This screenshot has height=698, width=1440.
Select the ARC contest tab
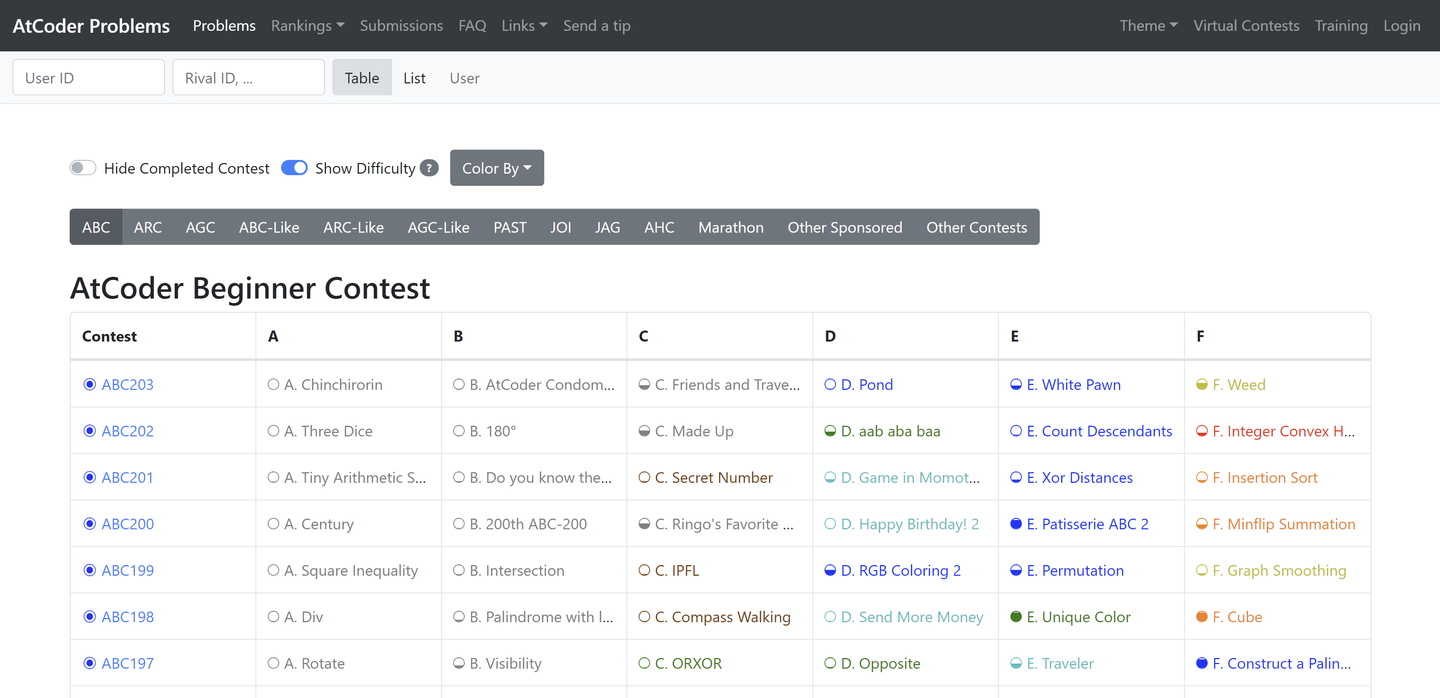coord(148,227)
